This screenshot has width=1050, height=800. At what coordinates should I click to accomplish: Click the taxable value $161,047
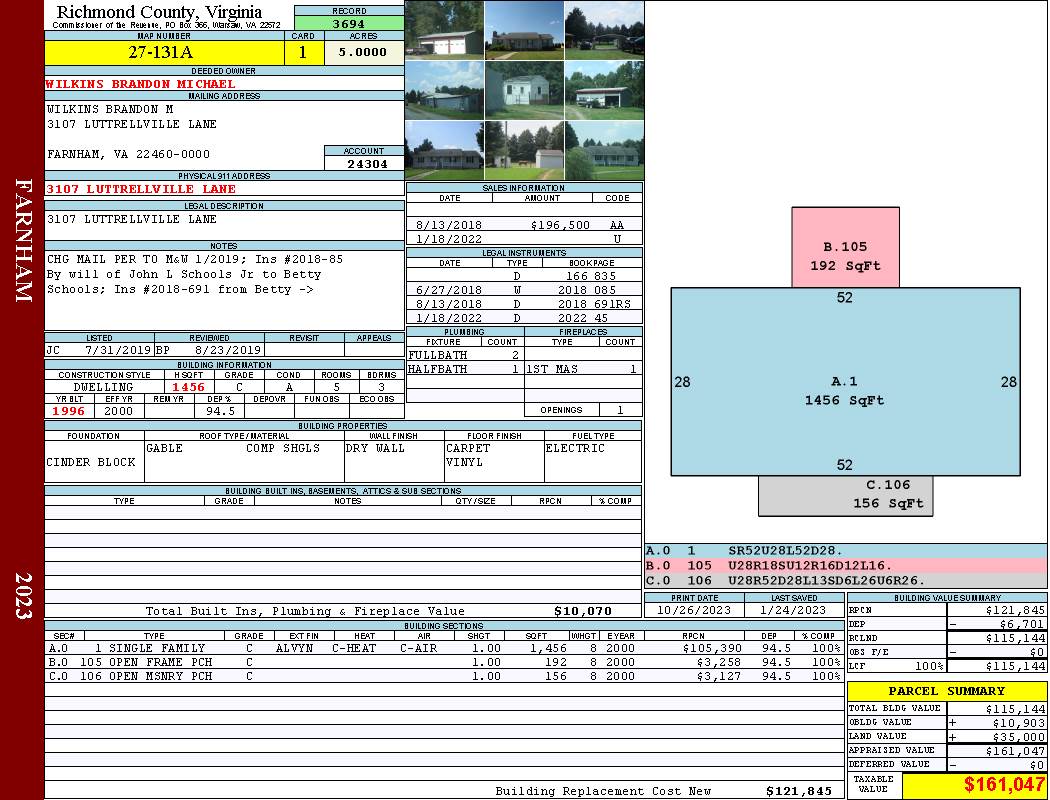pos(1004,785)
